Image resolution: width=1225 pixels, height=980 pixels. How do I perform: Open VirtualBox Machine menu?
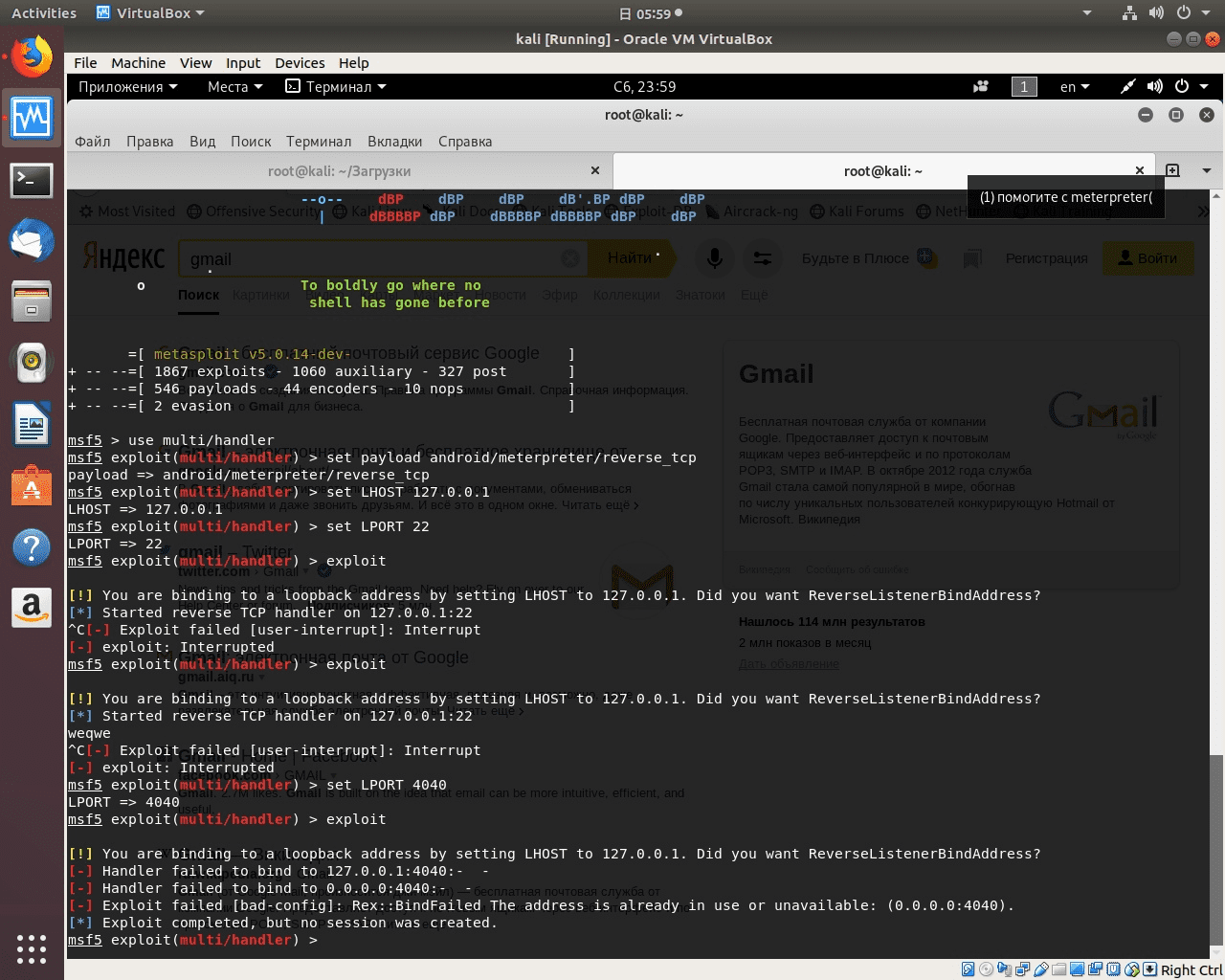coord(138,62)
